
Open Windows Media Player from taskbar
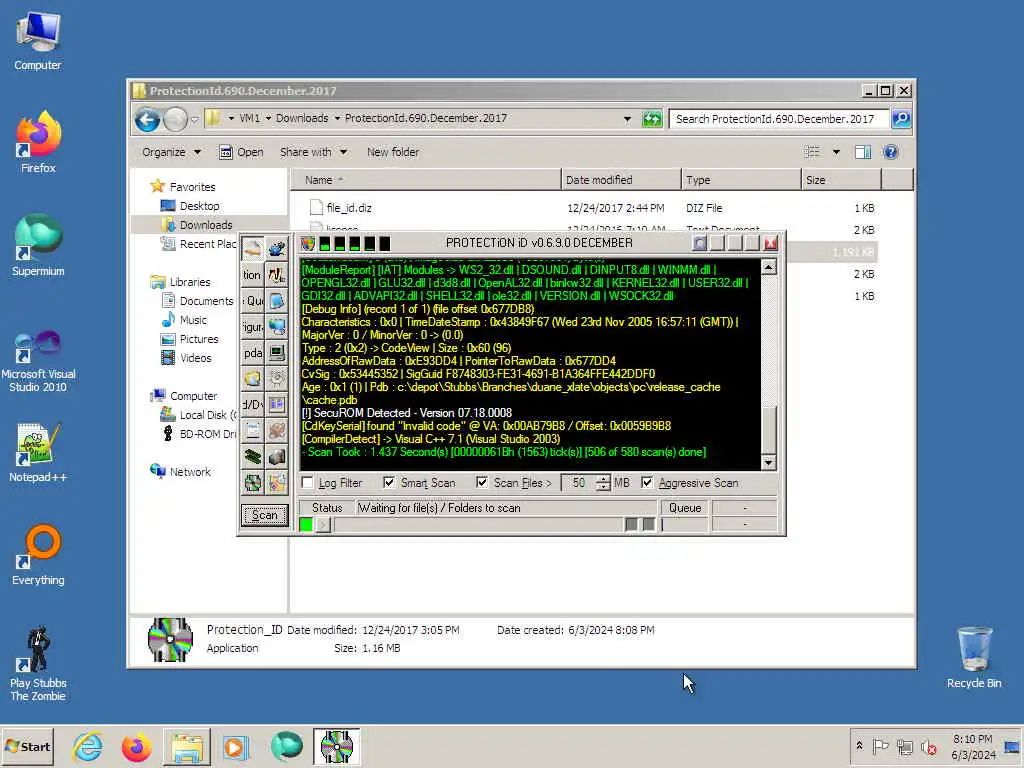pos(235,747)
